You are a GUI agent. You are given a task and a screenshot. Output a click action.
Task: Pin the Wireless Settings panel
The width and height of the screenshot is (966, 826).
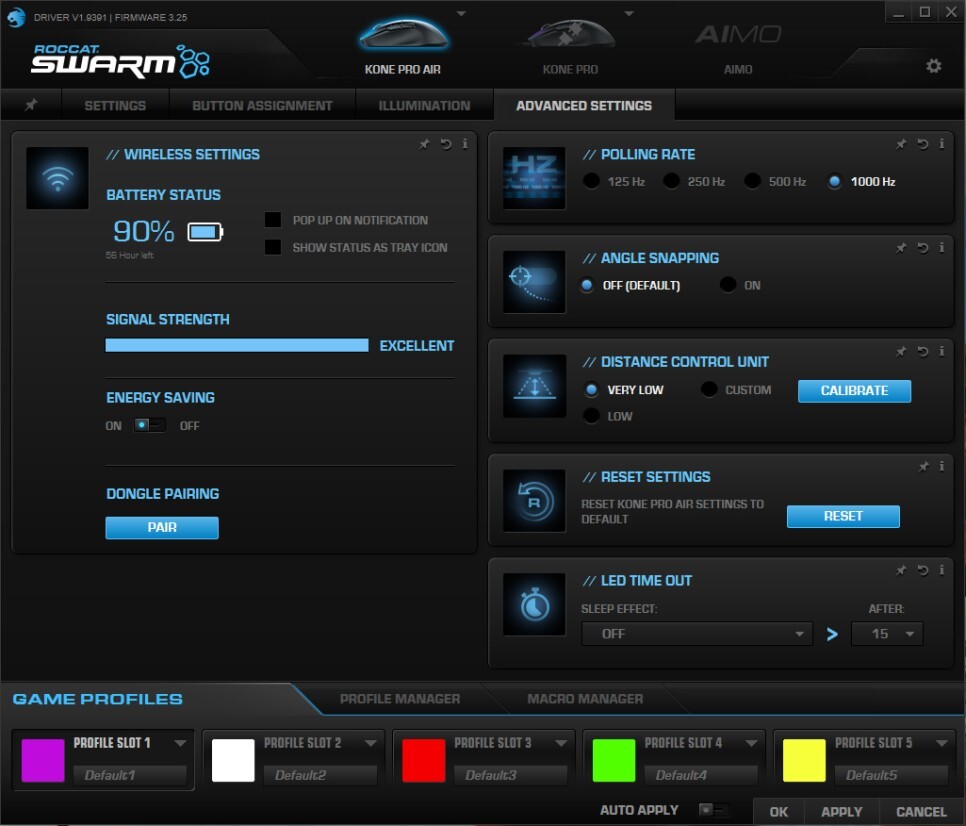(x=424, y=144)
